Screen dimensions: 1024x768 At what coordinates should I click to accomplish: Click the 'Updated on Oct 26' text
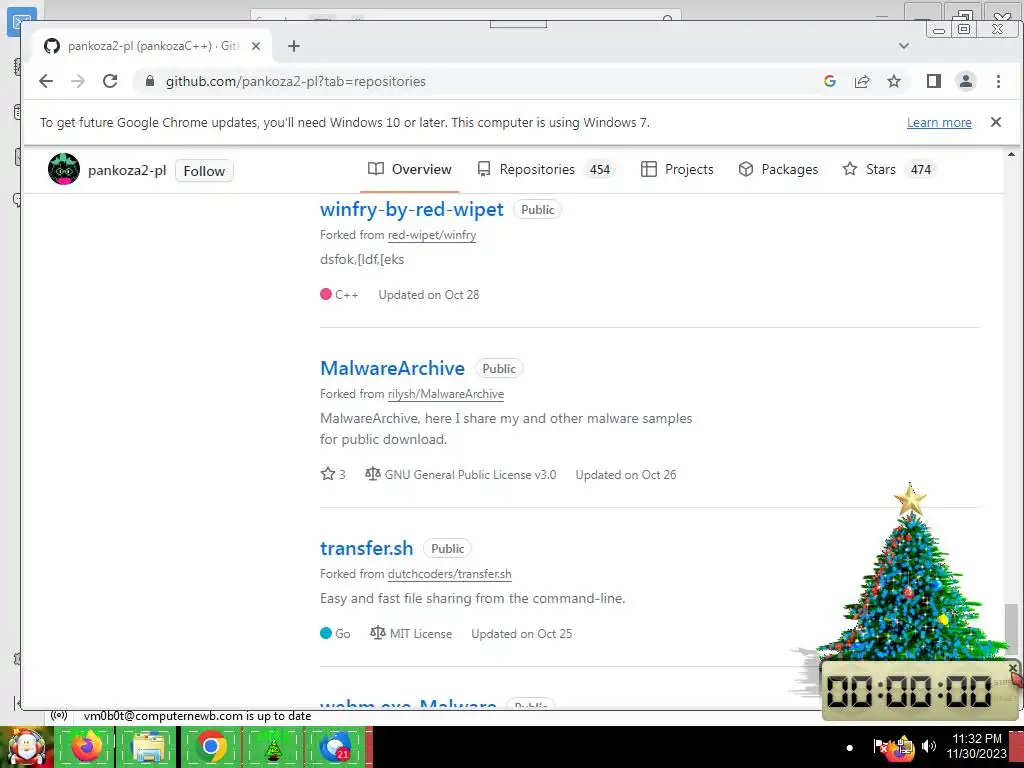coord(626,475)
